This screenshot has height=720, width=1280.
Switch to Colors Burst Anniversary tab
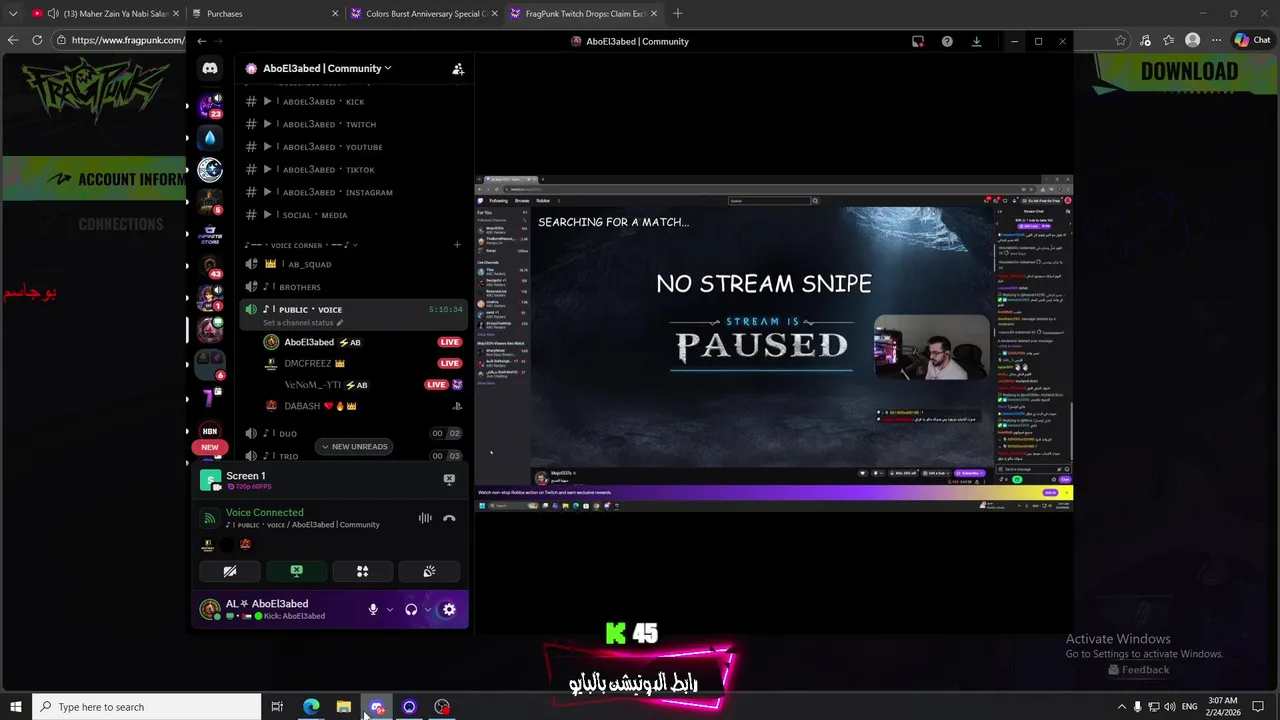424,14
